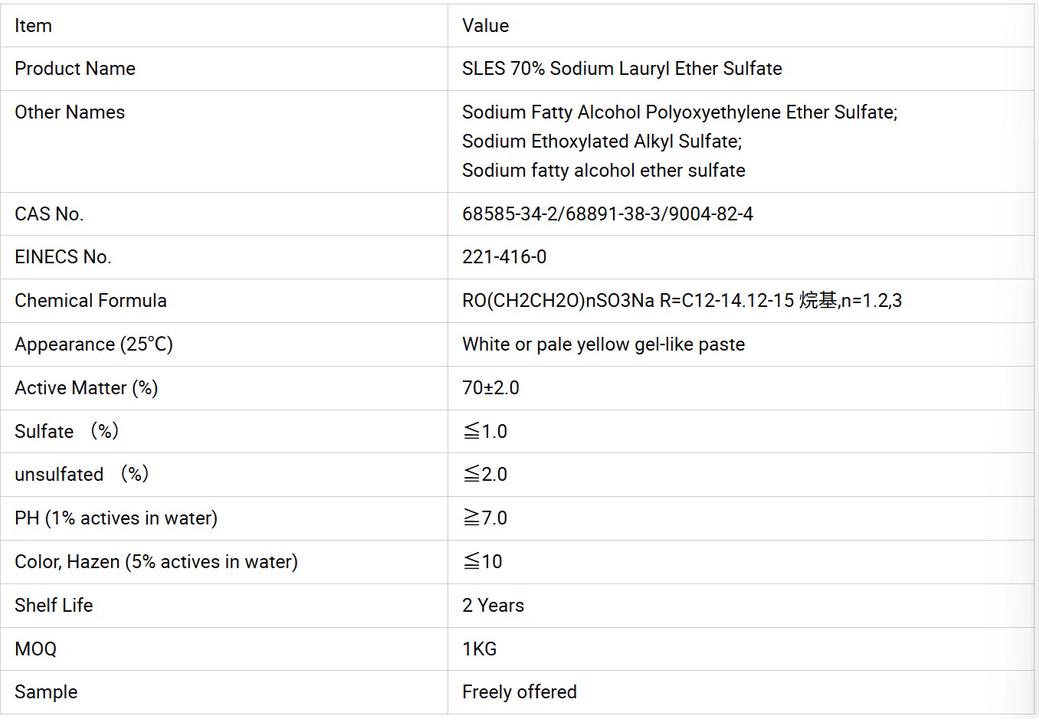
Task: Select the CAS number value 68585-34-2/68891-38-3/9004-82-4
Action: pyautogui.click(x=608, y=214)
